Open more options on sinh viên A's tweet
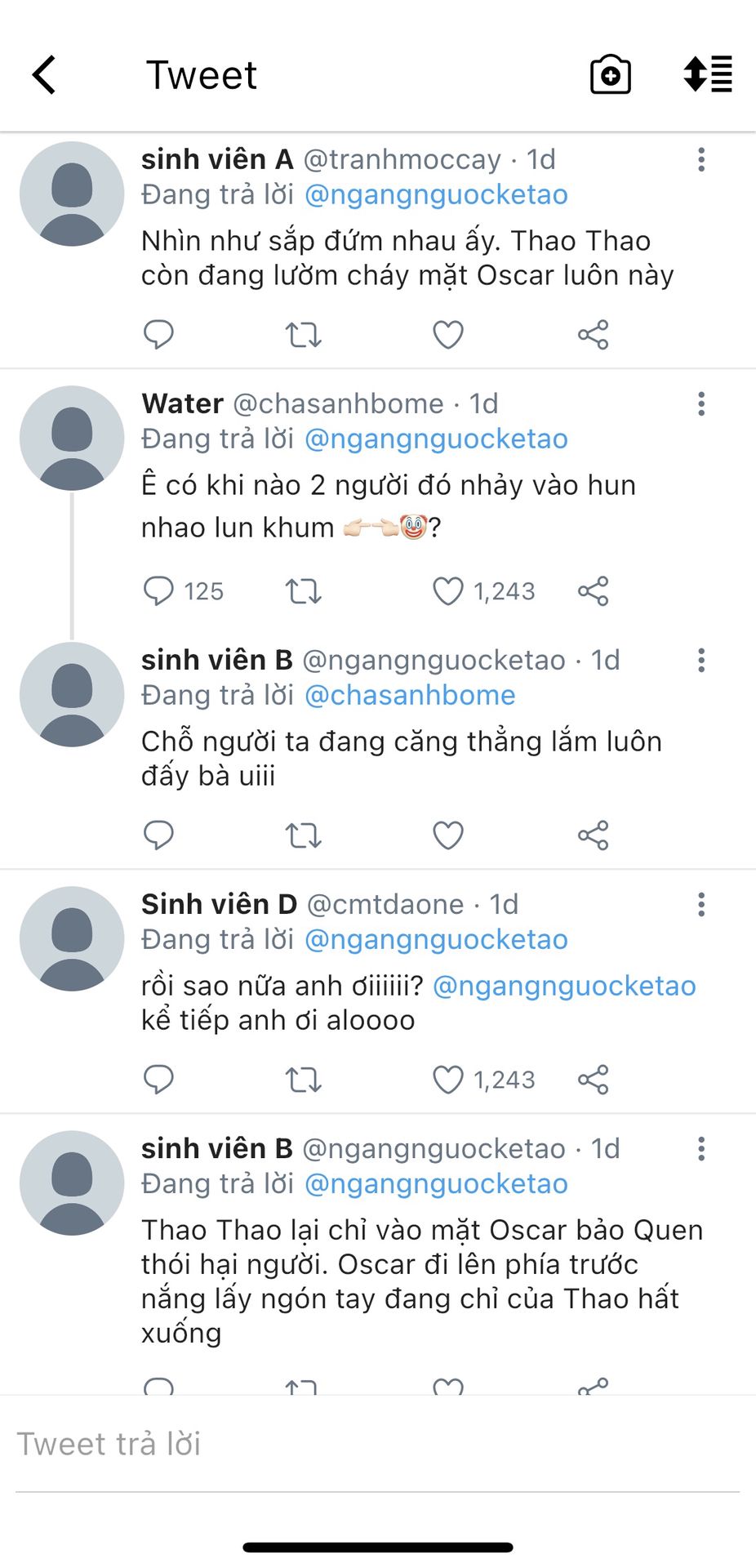 pyautogui.click(x=701, y=159)
